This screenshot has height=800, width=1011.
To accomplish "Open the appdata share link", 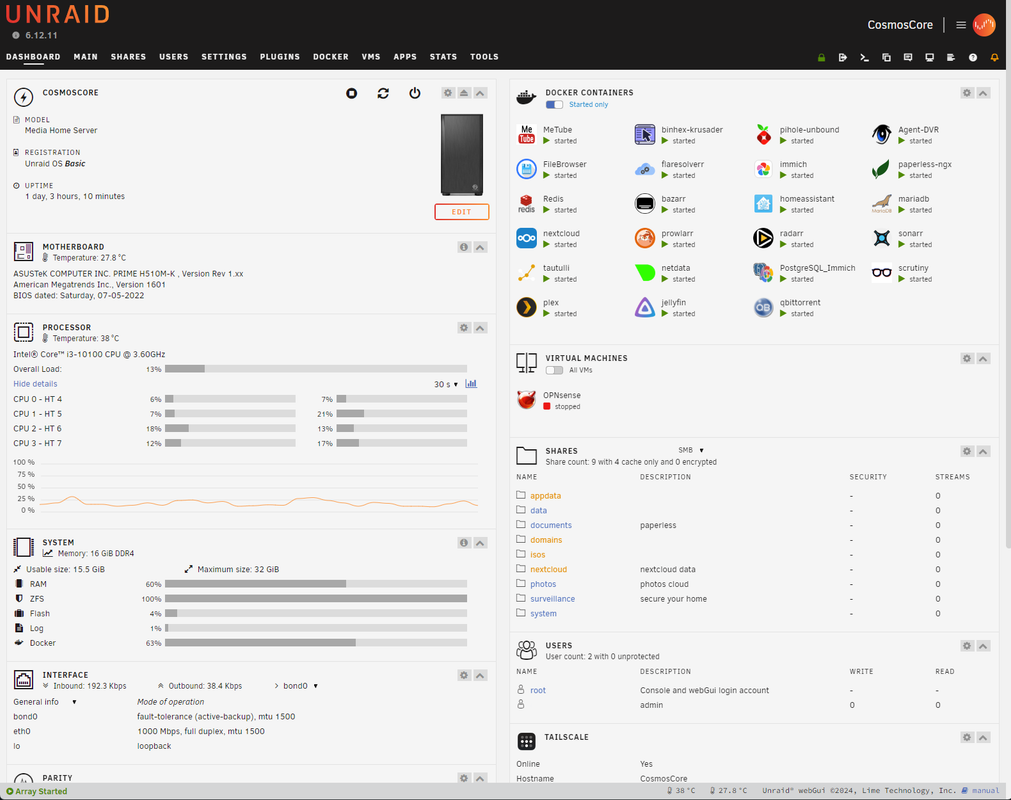I will pos(545,496).
